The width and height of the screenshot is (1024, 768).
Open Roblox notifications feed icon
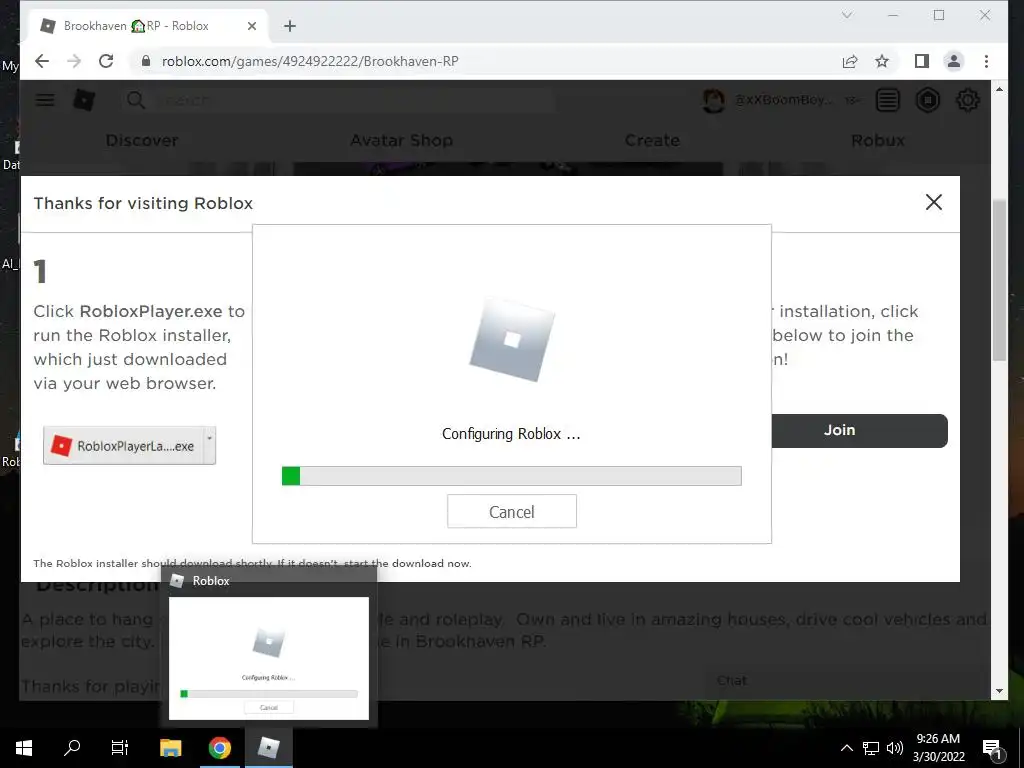[x=888, y=100]
